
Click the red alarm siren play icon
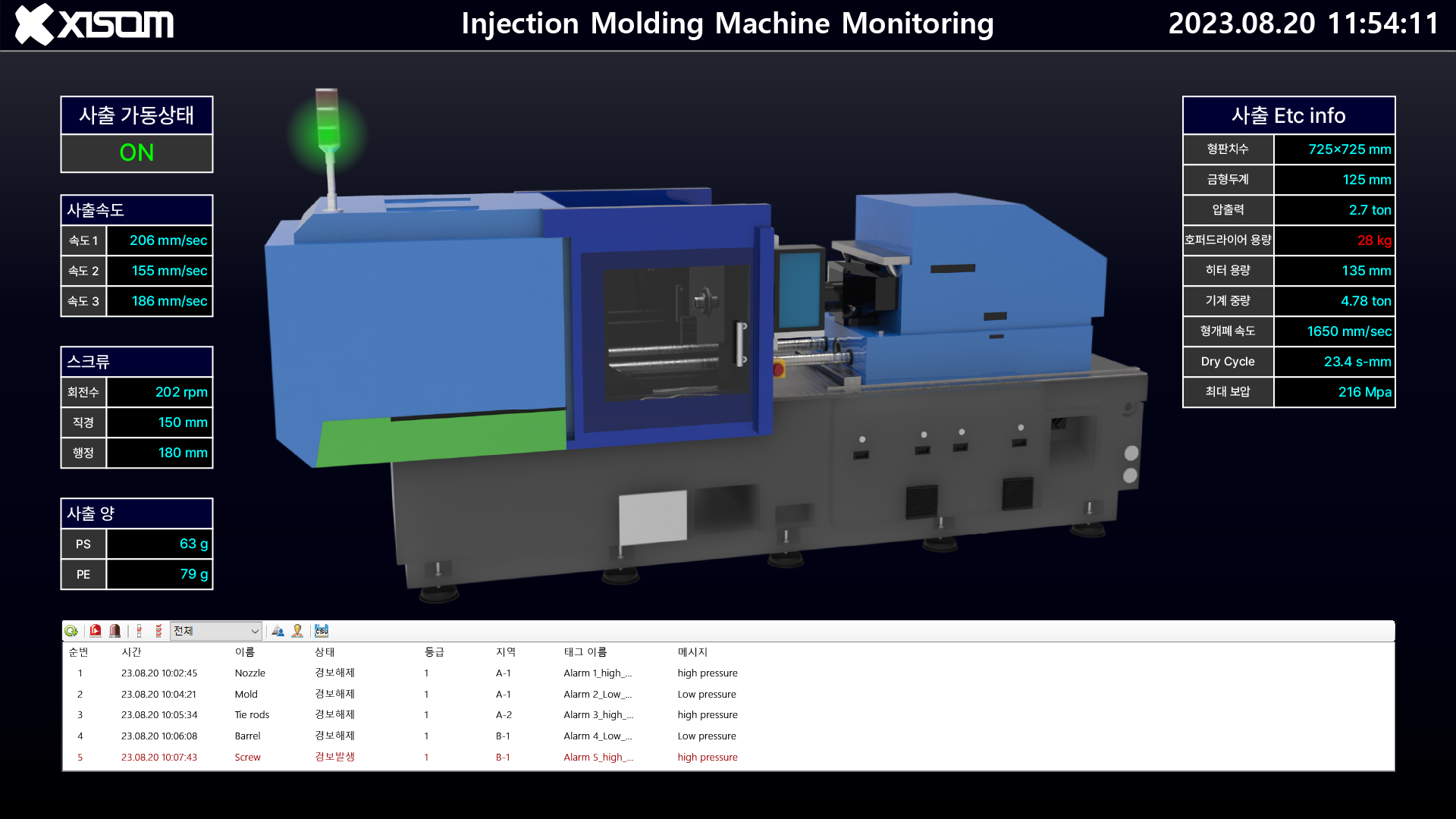pos(96,631)
